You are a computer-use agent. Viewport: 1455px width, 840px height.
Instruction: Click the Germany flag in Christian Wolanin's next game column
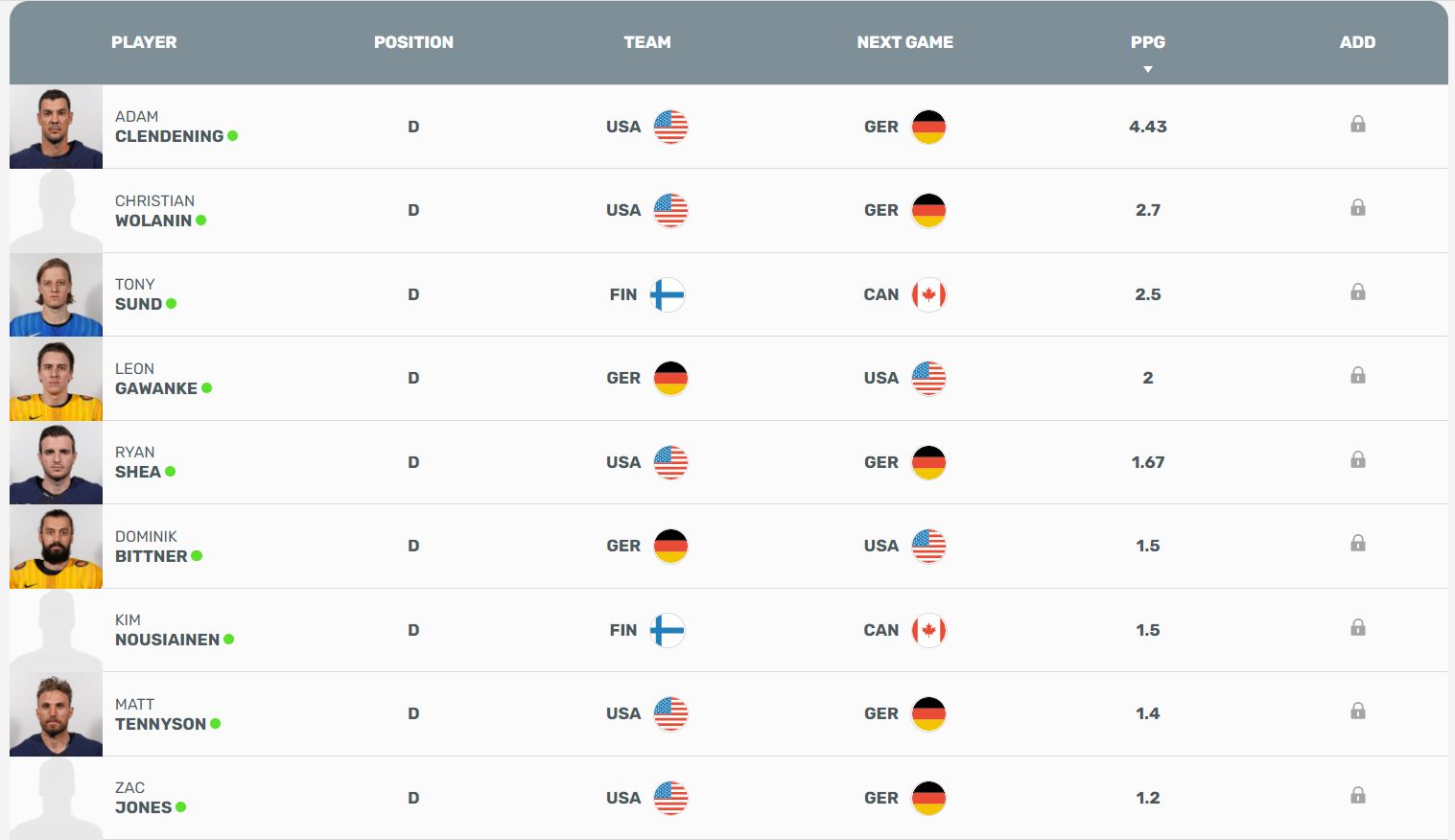tap(928, 210)
